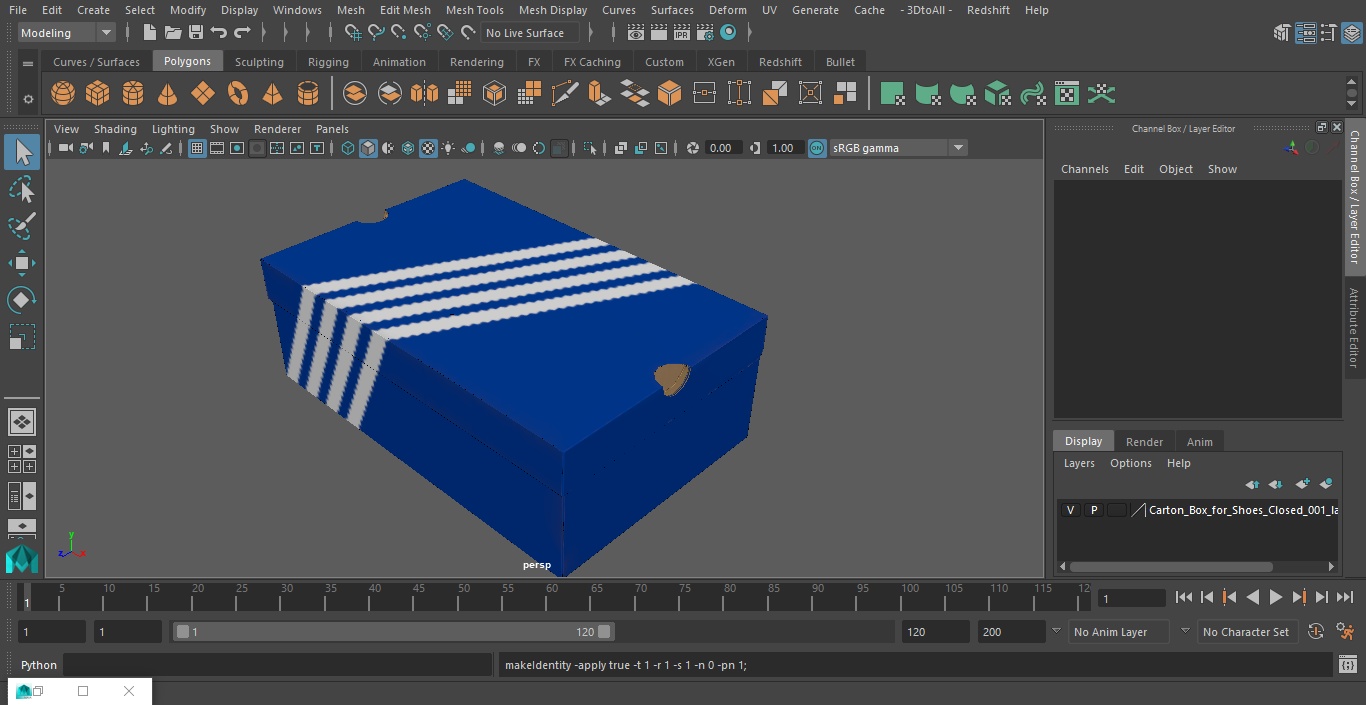This screenshot has height=705, width=1366.
Task: Create a polygon sphere from the shelf
Action: point(63,94)
